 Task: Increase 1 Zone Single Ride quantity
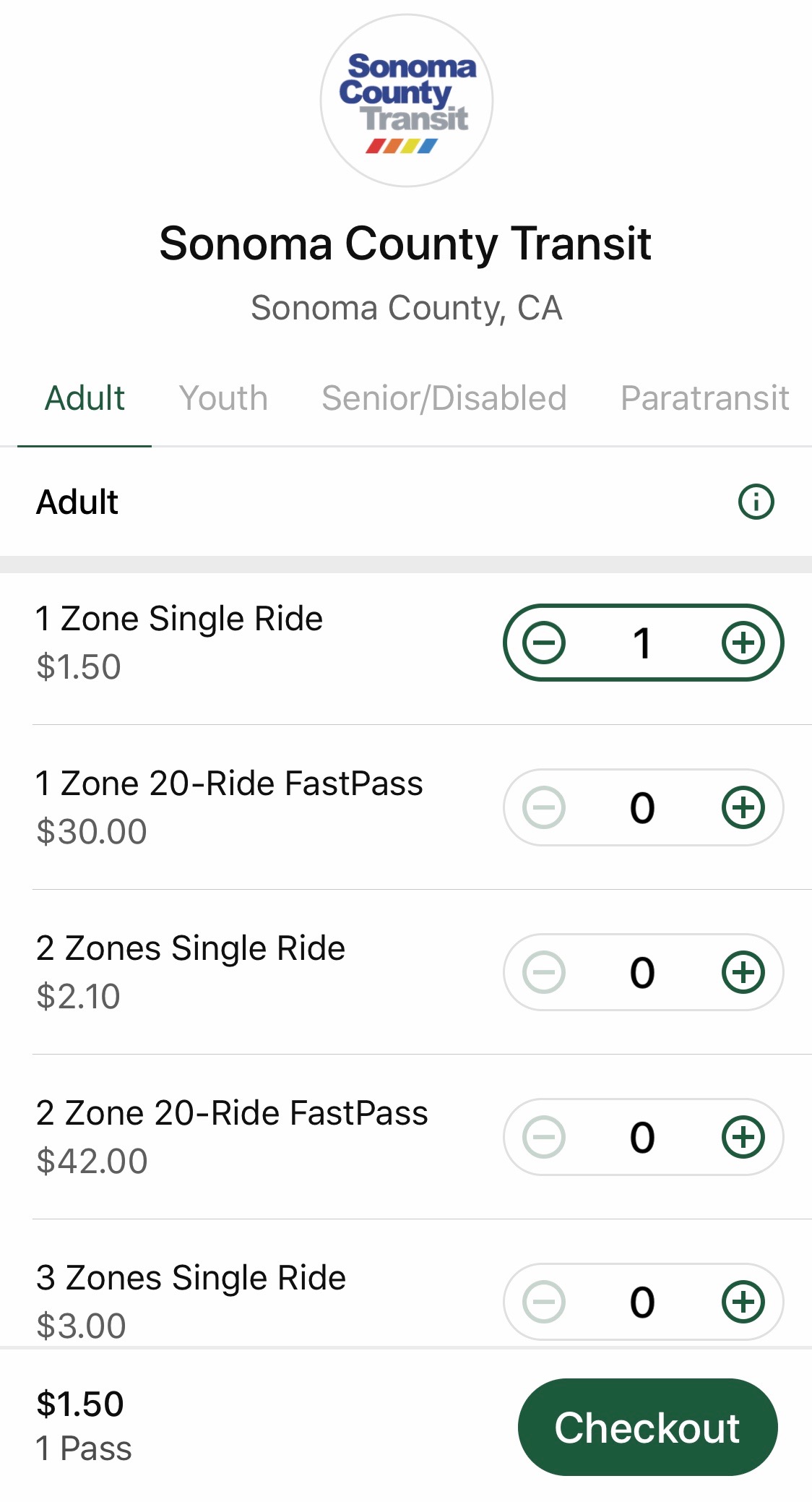click(x=743, y=643)
